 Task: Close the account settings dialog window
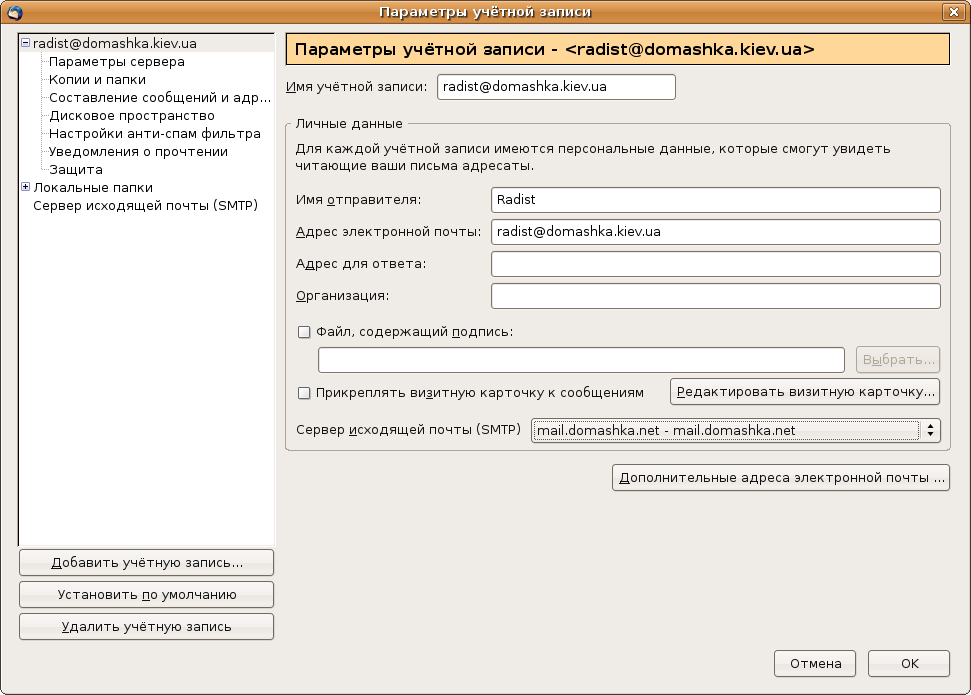[x=952, y=12]
